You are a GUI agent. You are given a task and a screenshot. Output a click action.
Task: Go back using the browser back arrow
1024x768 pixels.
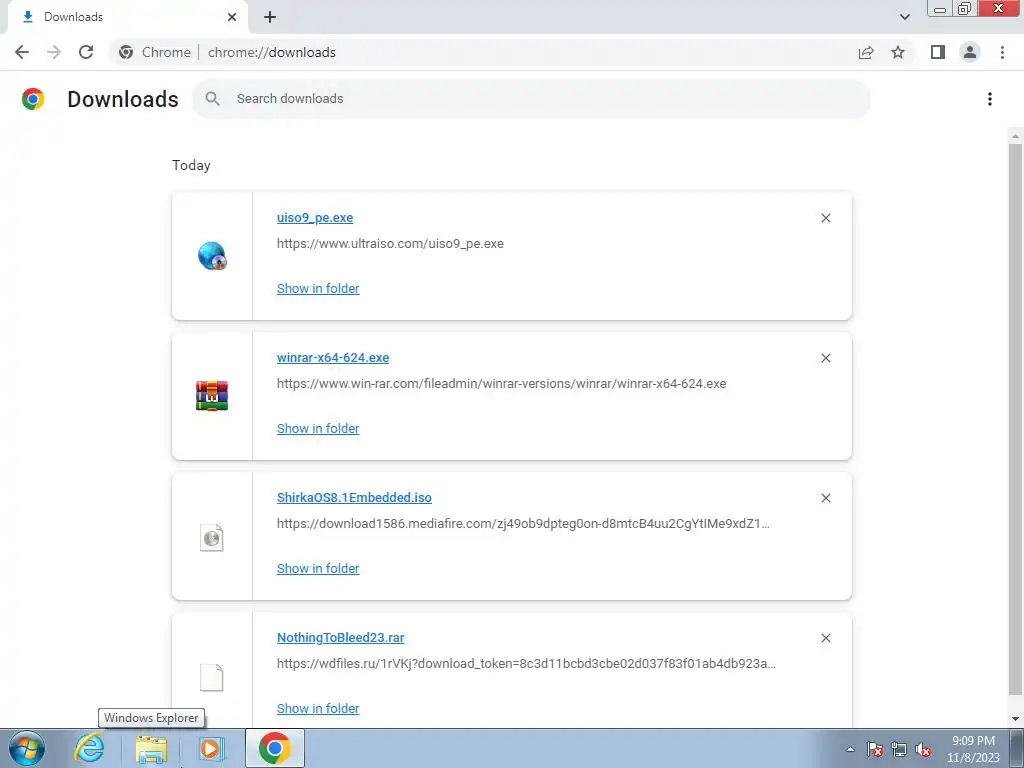click(22, 52)
